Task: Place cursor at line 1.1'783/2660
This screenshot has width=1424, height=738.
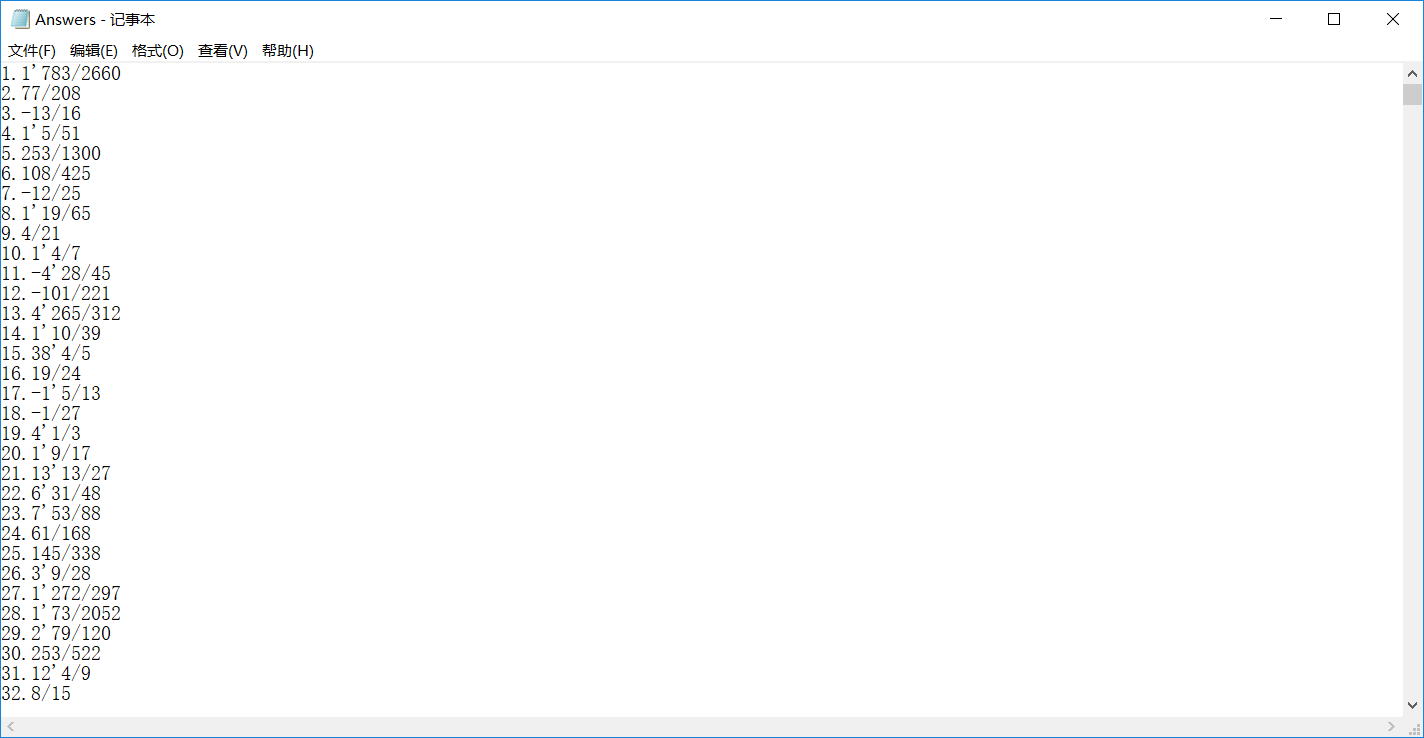Action: (61, 74)
